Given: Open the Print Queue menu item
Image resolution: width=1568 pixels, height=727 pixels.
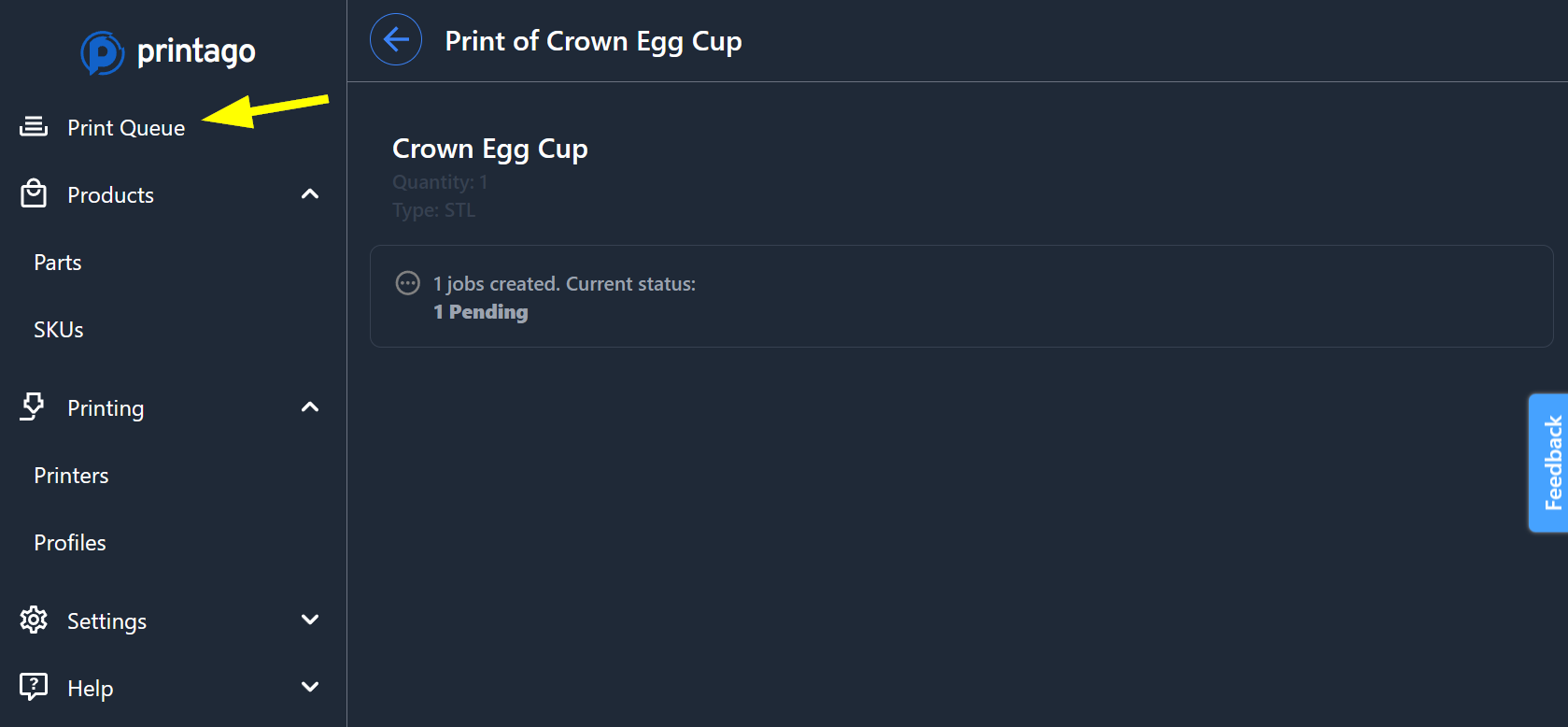Looking at the screenshot, I should pyautogui.click(x=126, y=128).
